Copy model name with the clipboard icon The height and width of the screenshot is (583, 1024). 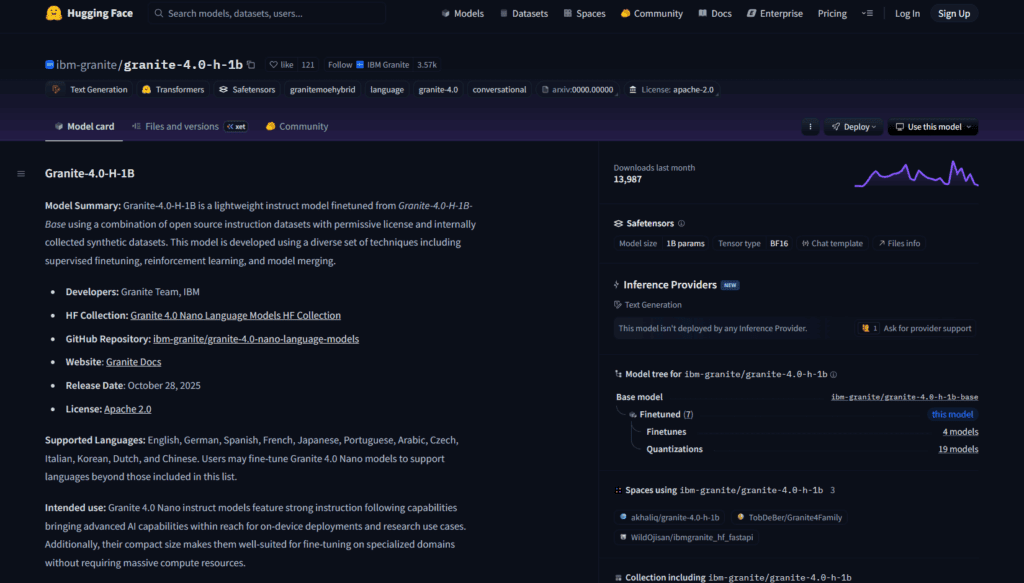(251, 65)
